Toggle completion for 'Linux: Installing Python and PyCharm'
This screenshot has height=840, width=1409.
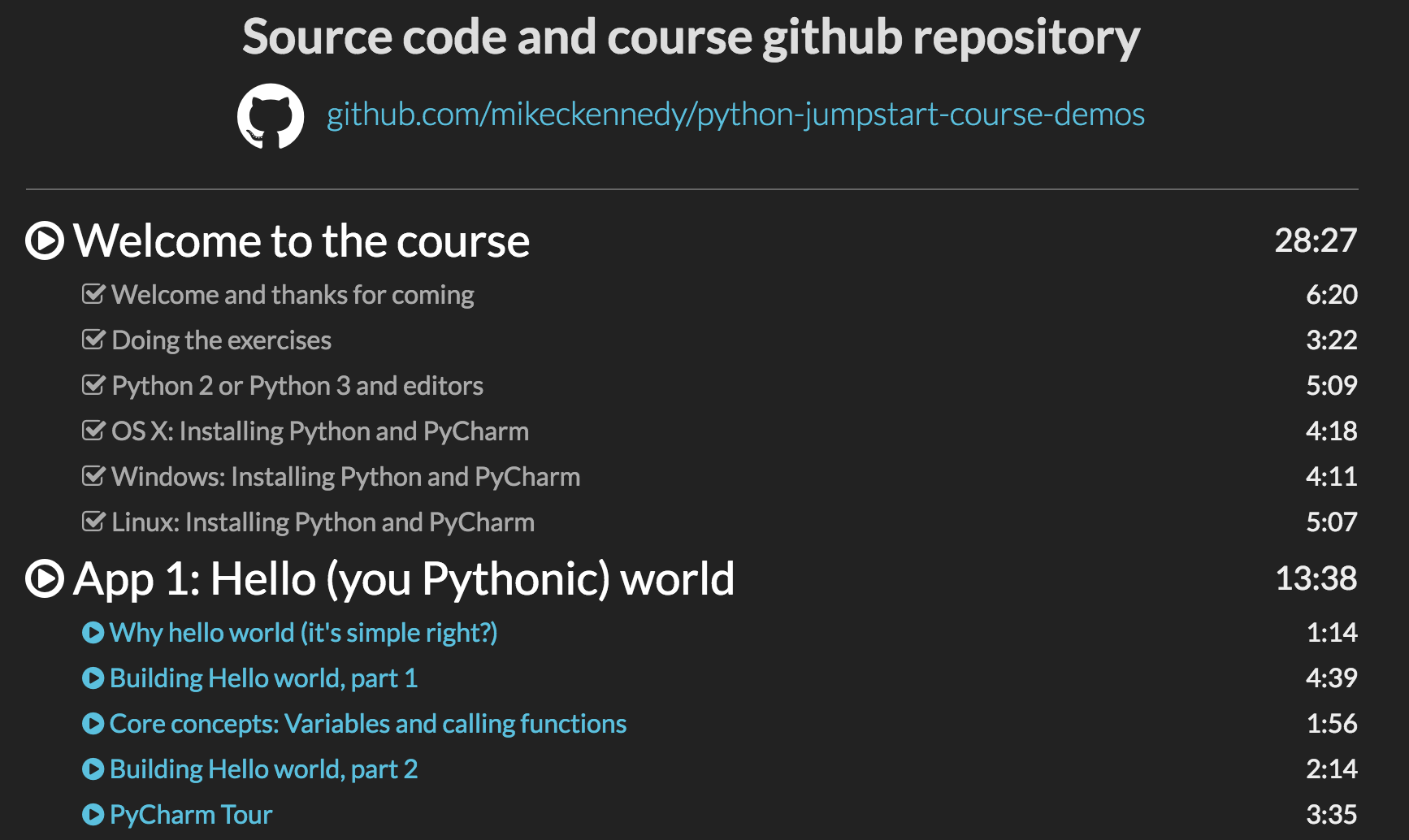pos(93,521)
